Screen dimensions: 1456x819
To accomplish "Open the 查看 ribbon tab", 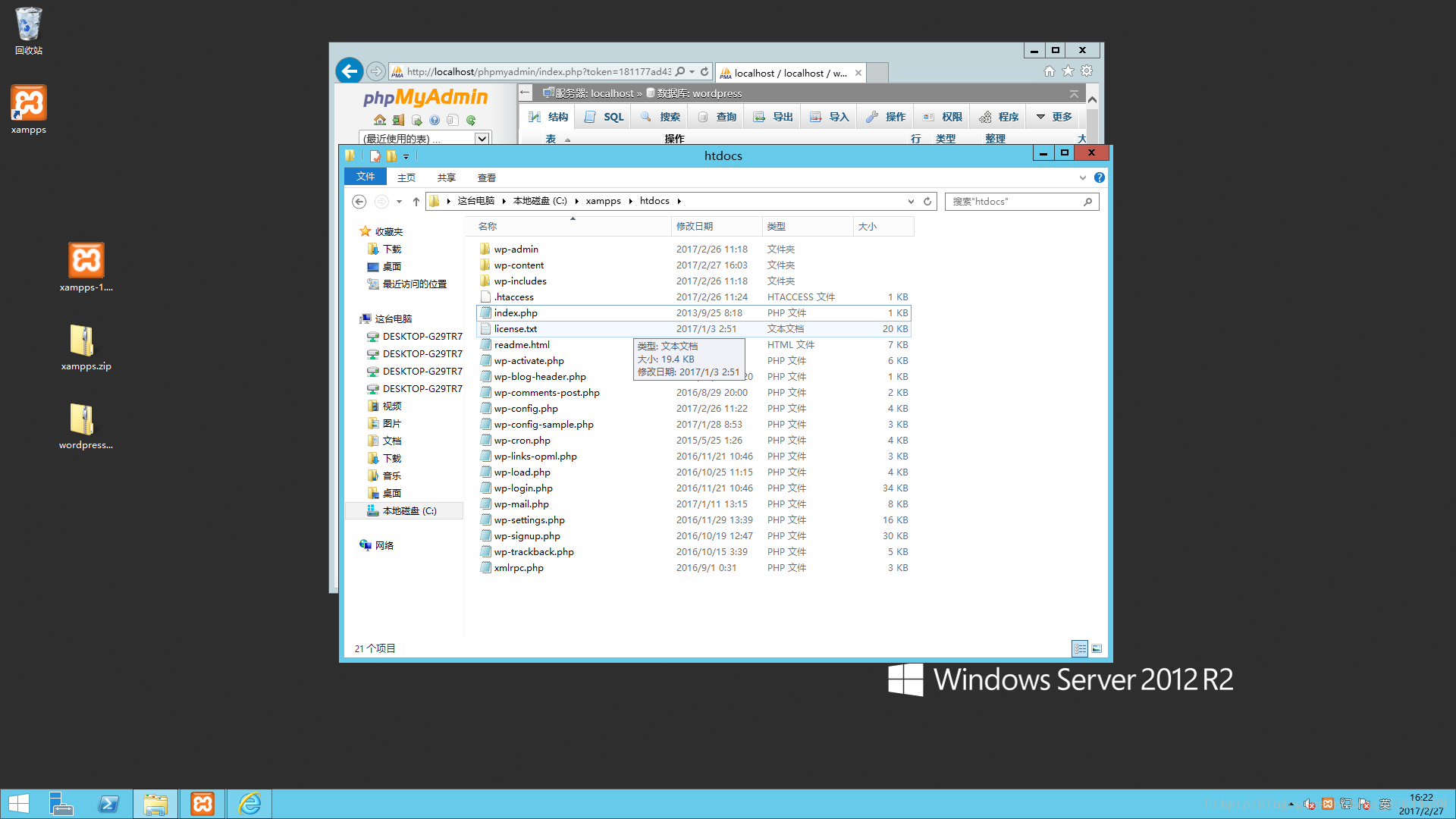I will coord(486,177).
